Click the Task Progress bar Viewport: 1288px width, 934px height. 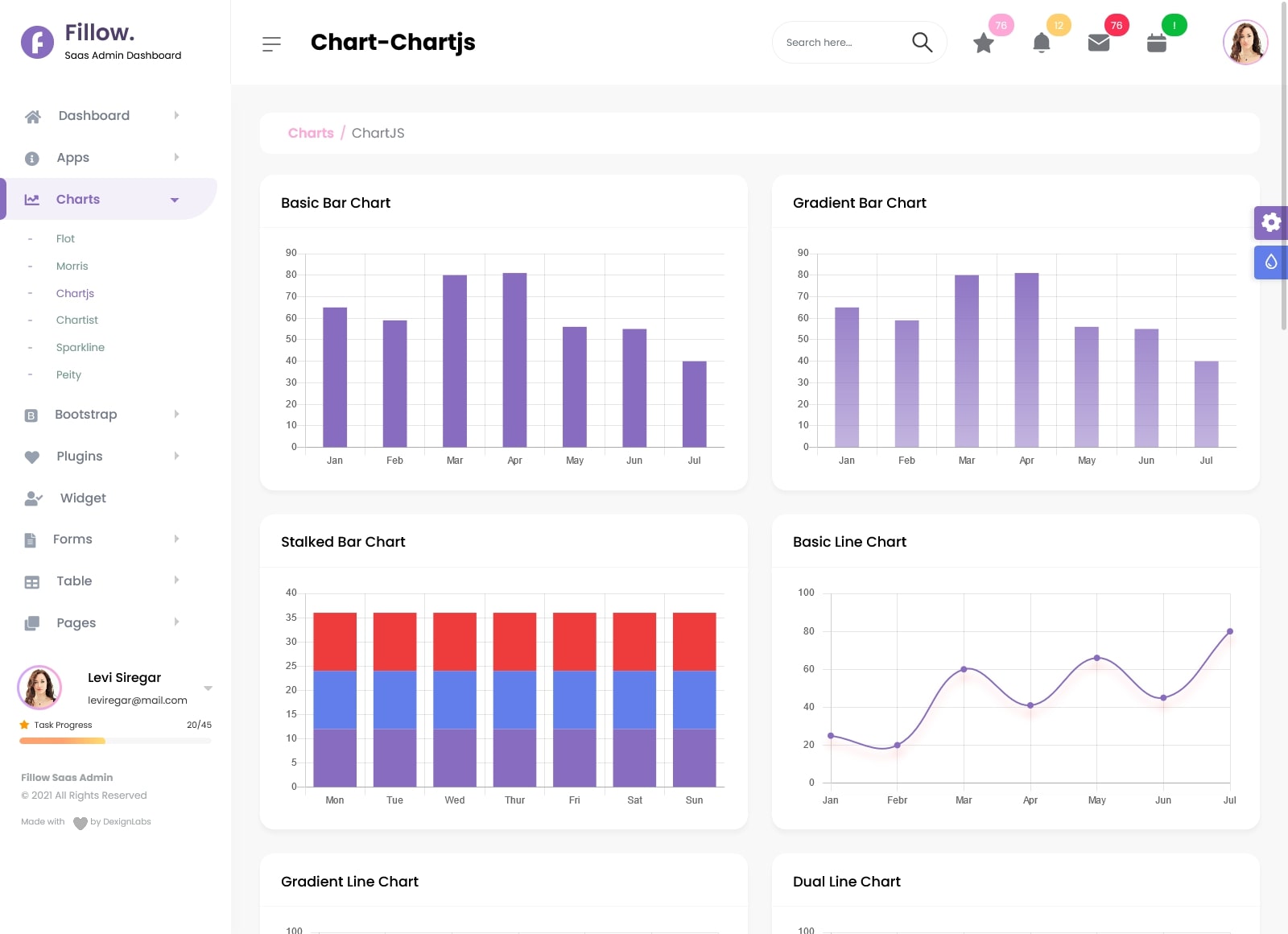click(x=115, y=741)
